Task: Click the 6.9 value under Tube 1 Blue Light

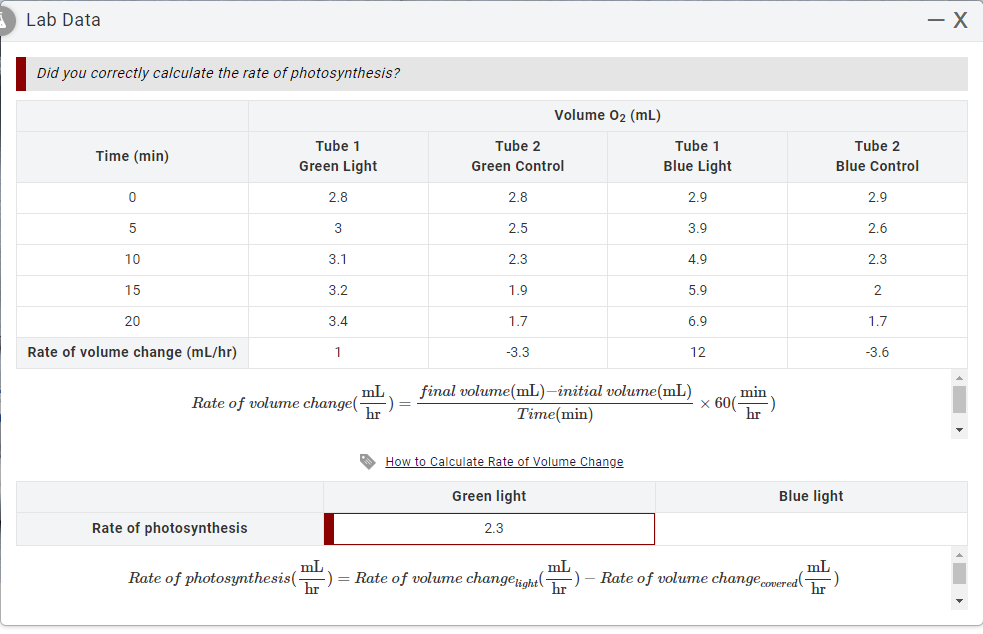Action: [x=697, y=321]
